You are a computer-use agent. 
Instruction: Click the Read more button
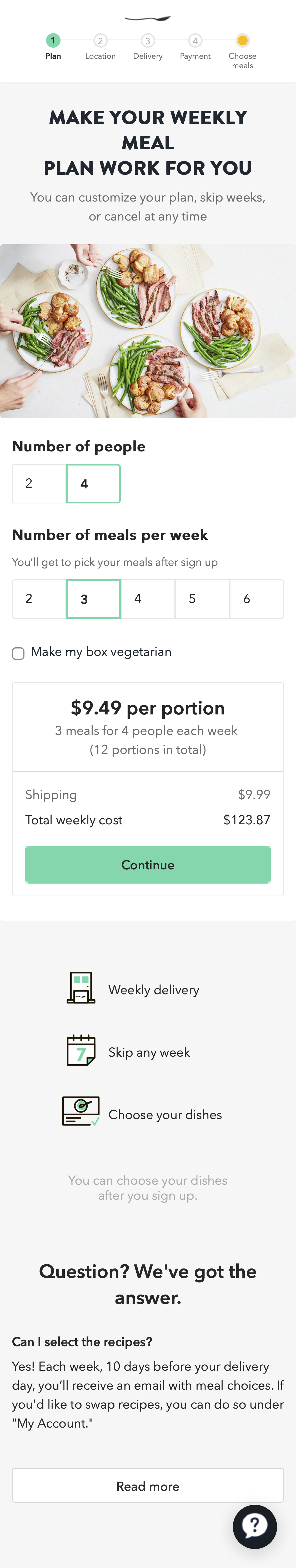click(148, 1486)
